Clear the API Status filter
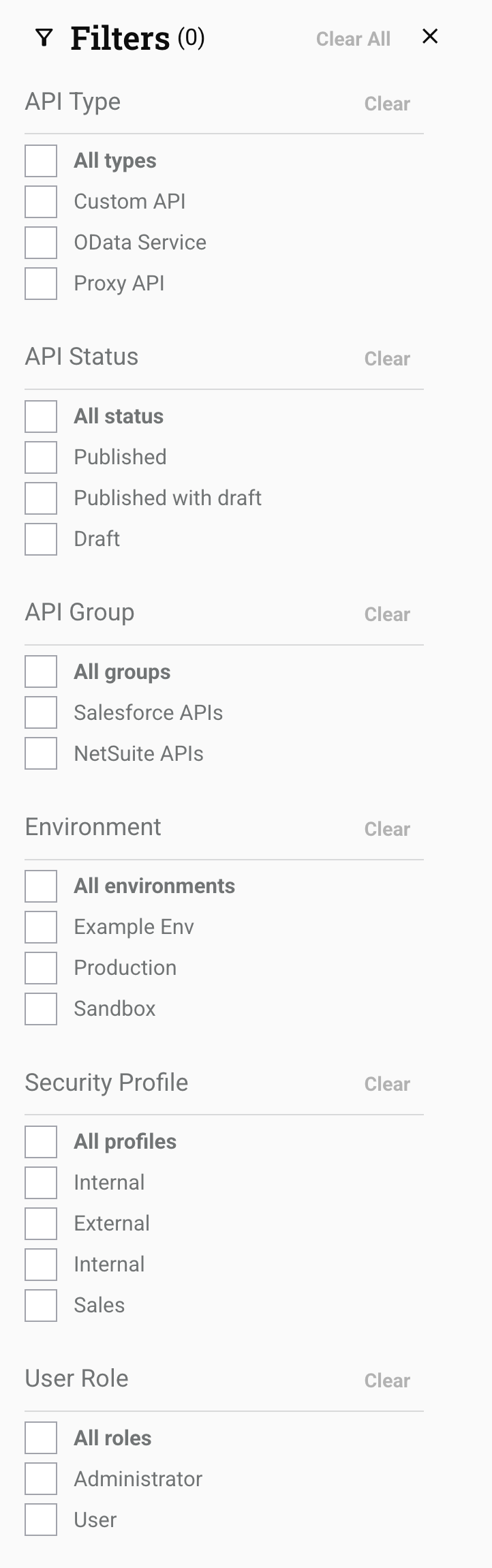This screenshot has width=492, height=1568. point(387,359)
